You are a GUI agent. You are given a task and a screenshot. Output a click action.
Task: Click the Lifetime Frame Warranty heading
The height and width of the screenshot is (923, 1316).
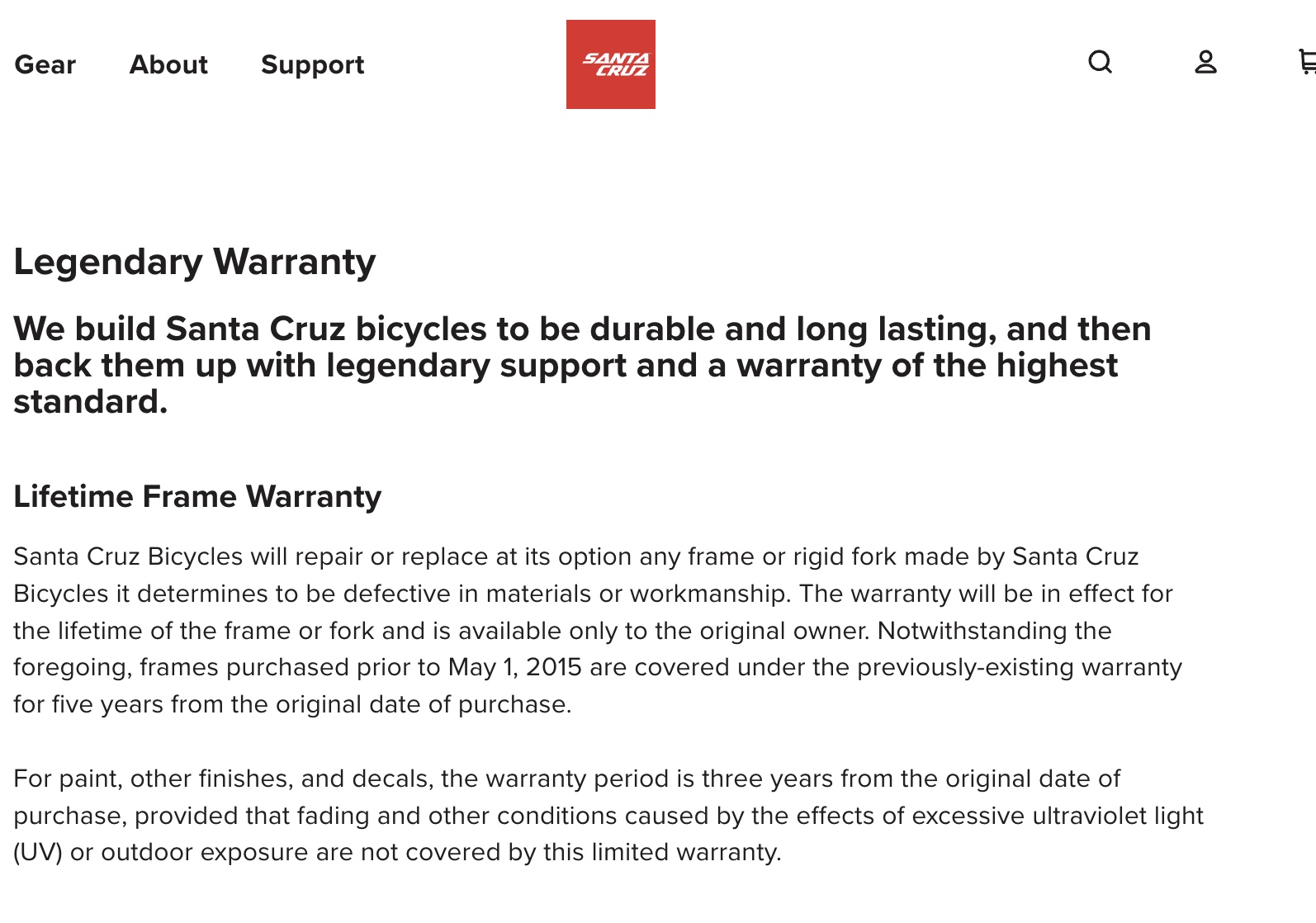(x=197, y=496)
